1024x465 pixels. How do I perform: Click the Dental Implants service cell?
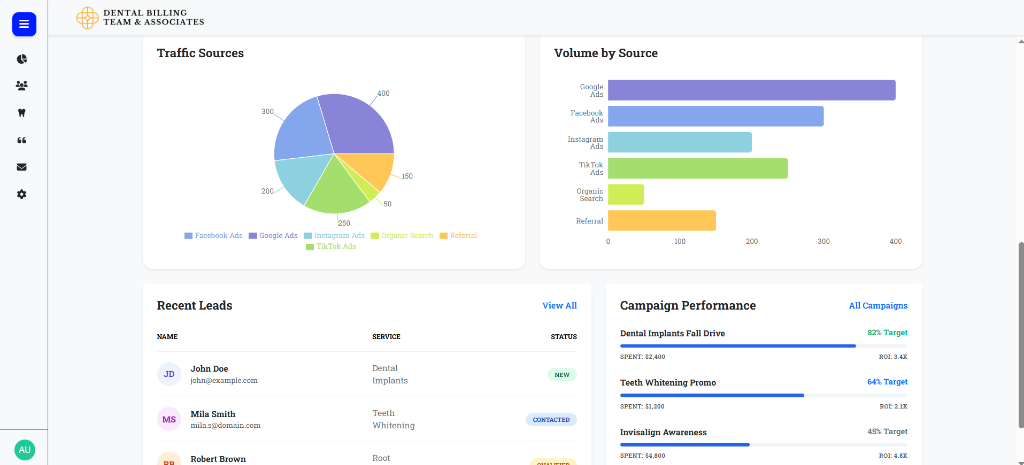[390, 374]
